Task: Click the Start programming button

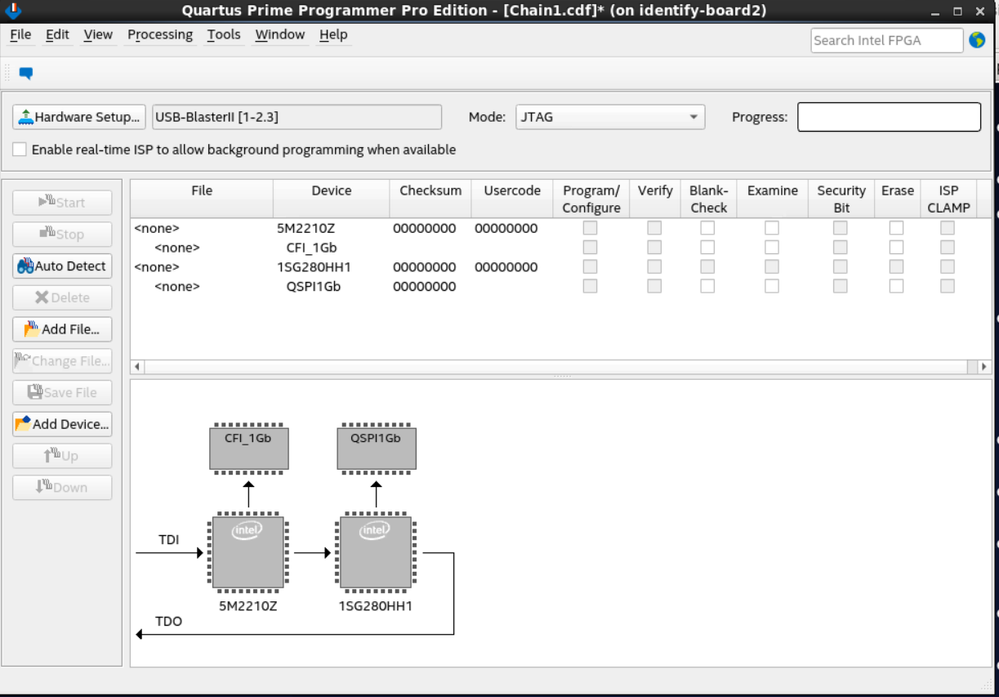Action: pos(62,203)
